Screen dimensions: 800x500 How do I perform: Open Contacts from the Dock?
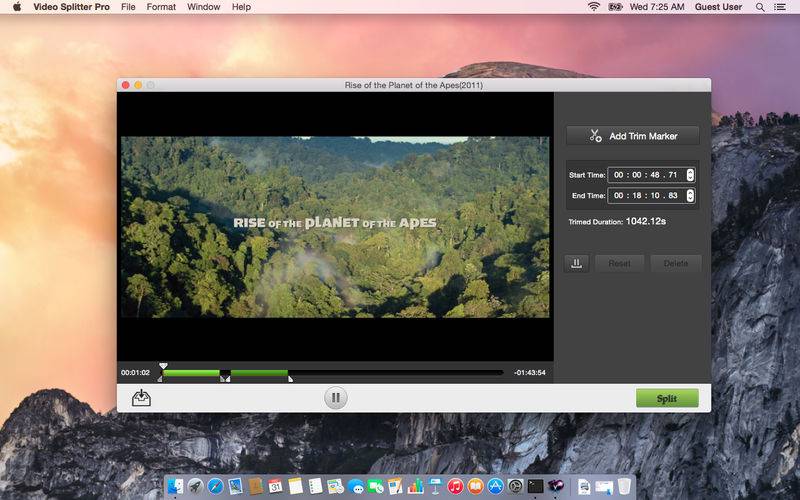[x=256, y=486]
